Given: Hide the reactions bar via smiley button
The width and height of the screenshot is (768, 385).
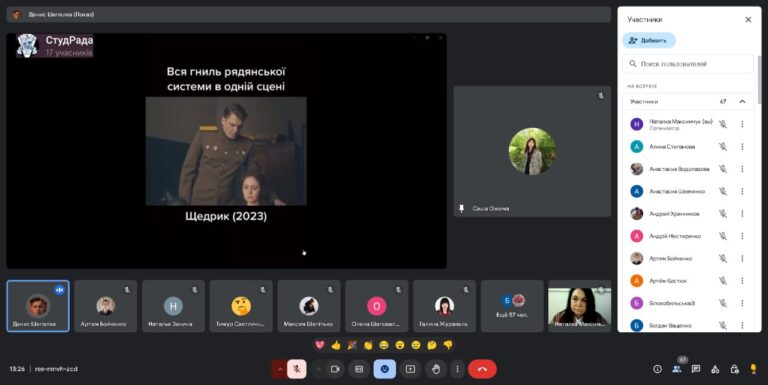Looking at the screenshot, I should (384, 369).
